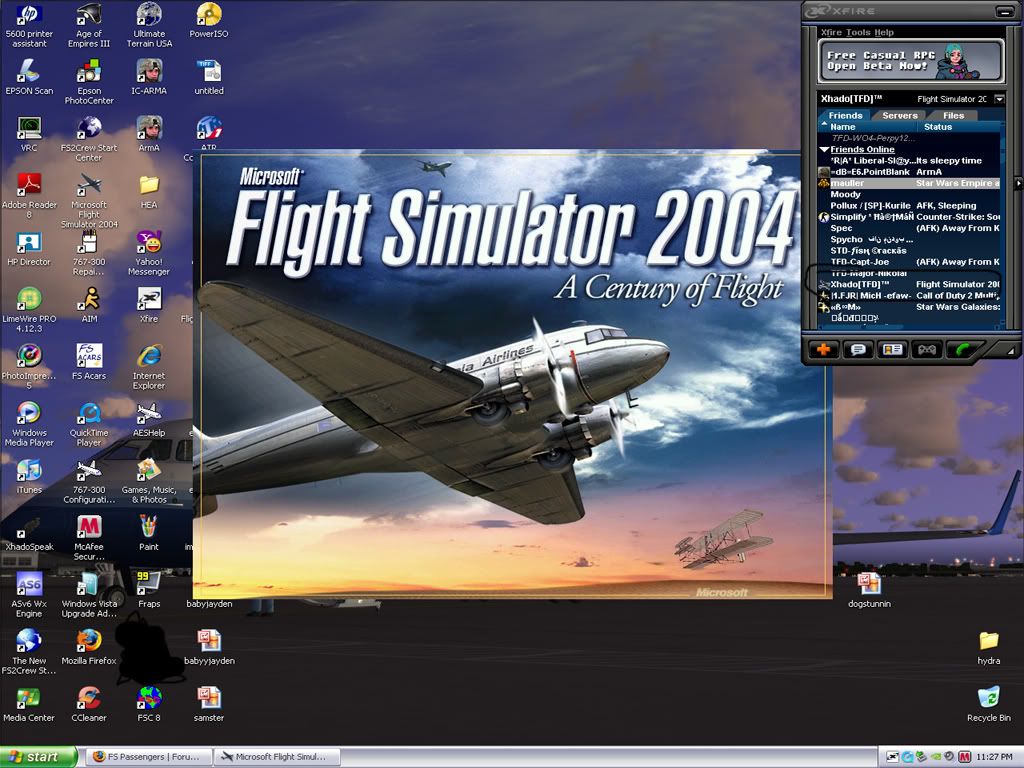The image size is (1024, 768).
Task: Select the AIM desktop icon
Action: click(89, 305)
